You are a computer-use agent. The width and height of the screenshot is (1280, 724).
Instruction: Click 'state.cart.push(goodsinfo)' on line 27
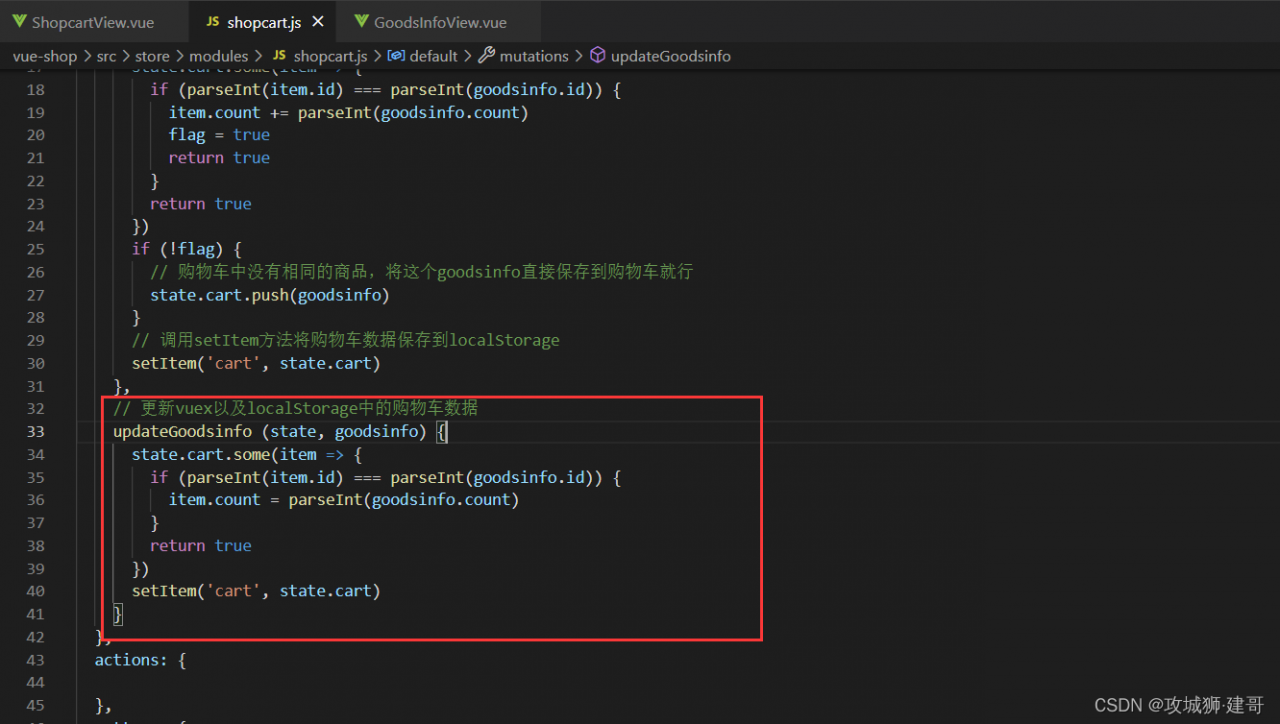tap(270, 295)
